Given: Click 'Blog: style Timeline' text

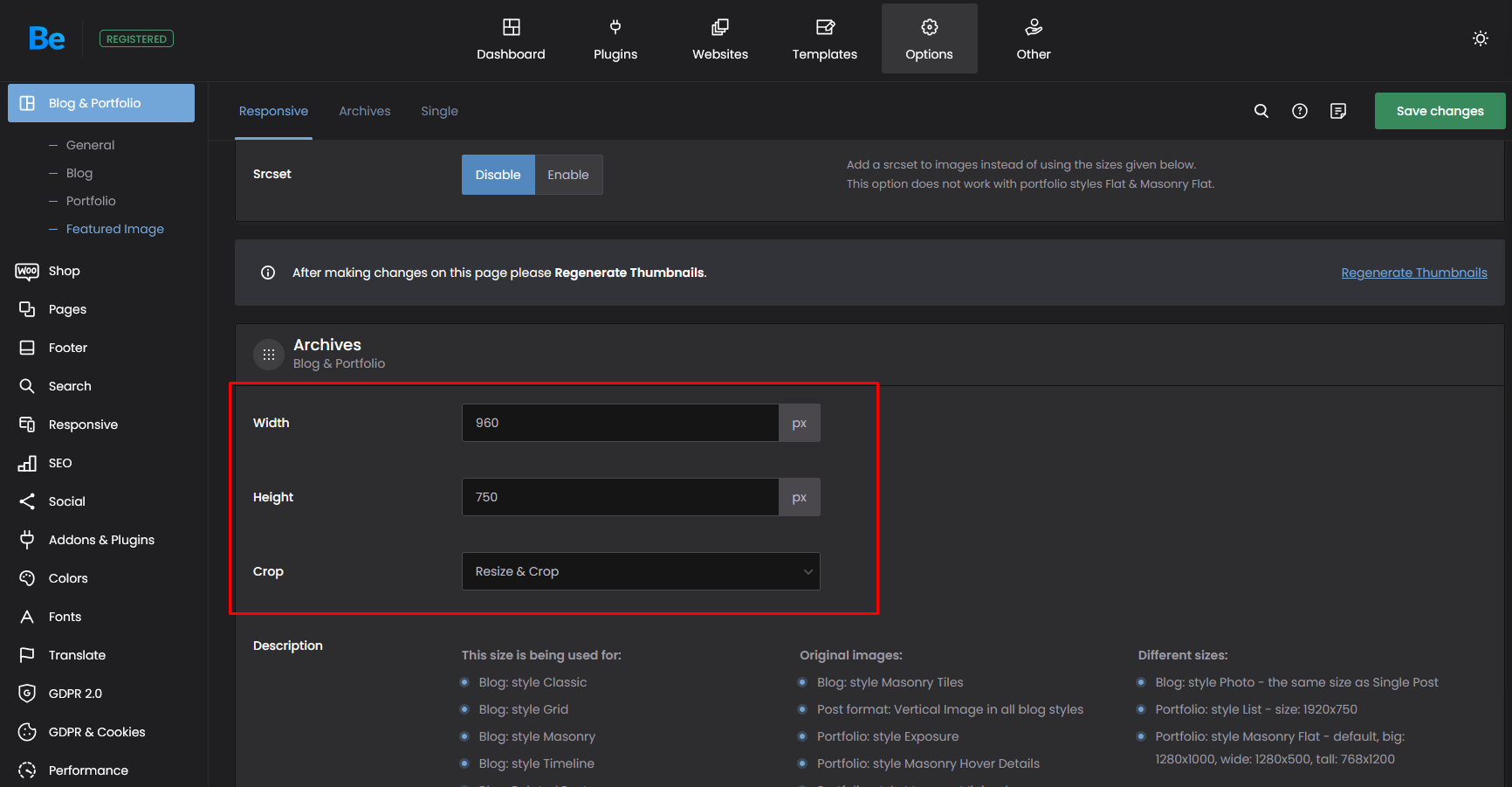Looking at the screenshot, I should (x=536, y=763).
